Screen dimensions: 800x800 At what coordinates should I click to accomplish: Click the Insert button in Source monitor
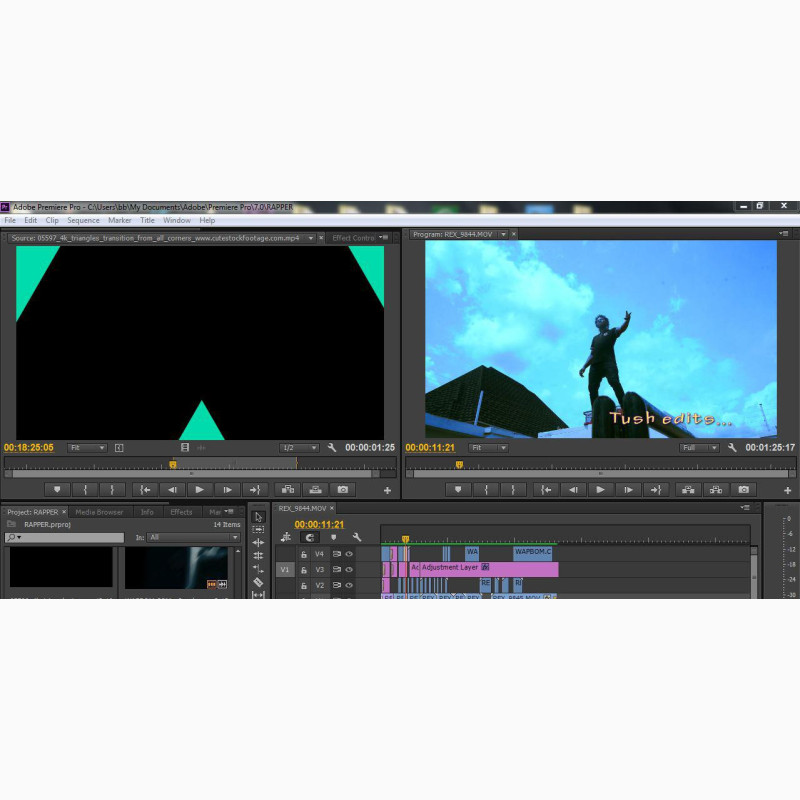pyautogui.click(x=288, y=490)
